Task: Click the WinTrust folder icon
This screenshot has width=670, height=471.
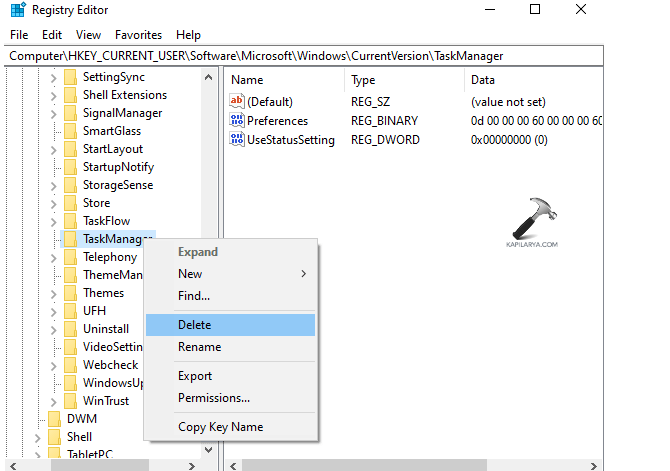Action: [x=70, y=401]
